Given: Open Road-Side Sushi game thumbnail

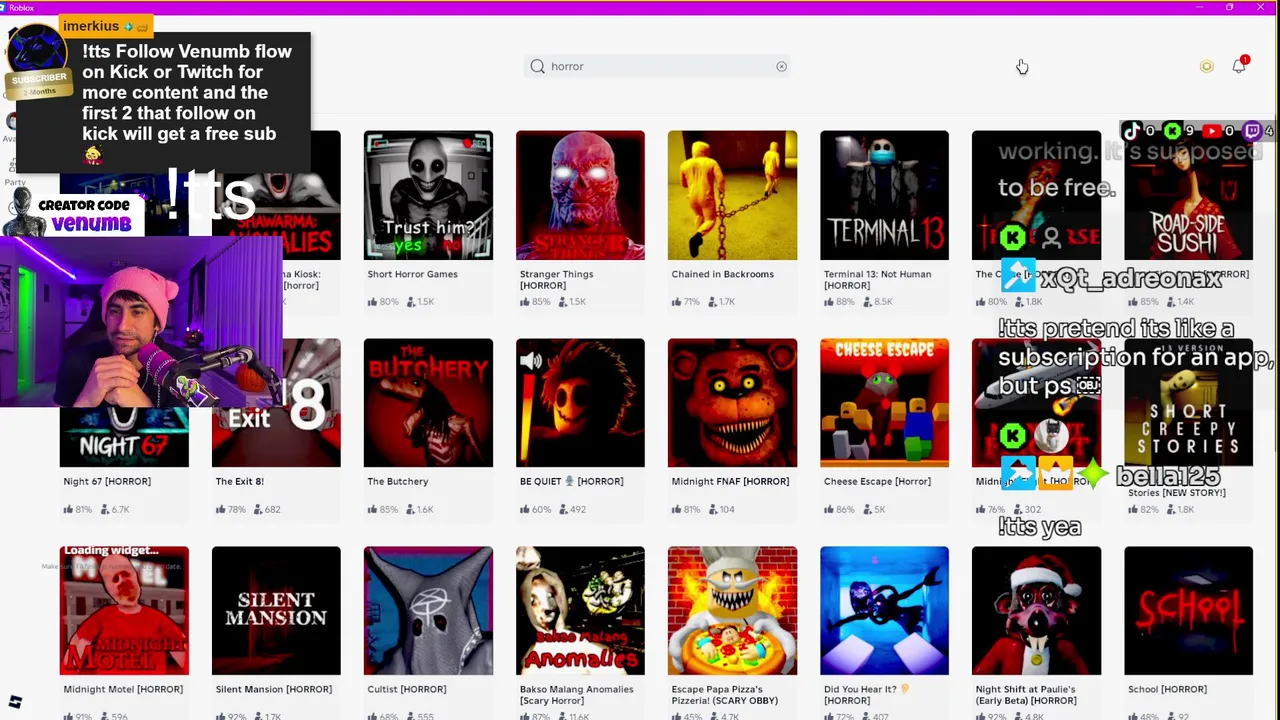Looking at the screenshot, I should [x=1188, y=195].
